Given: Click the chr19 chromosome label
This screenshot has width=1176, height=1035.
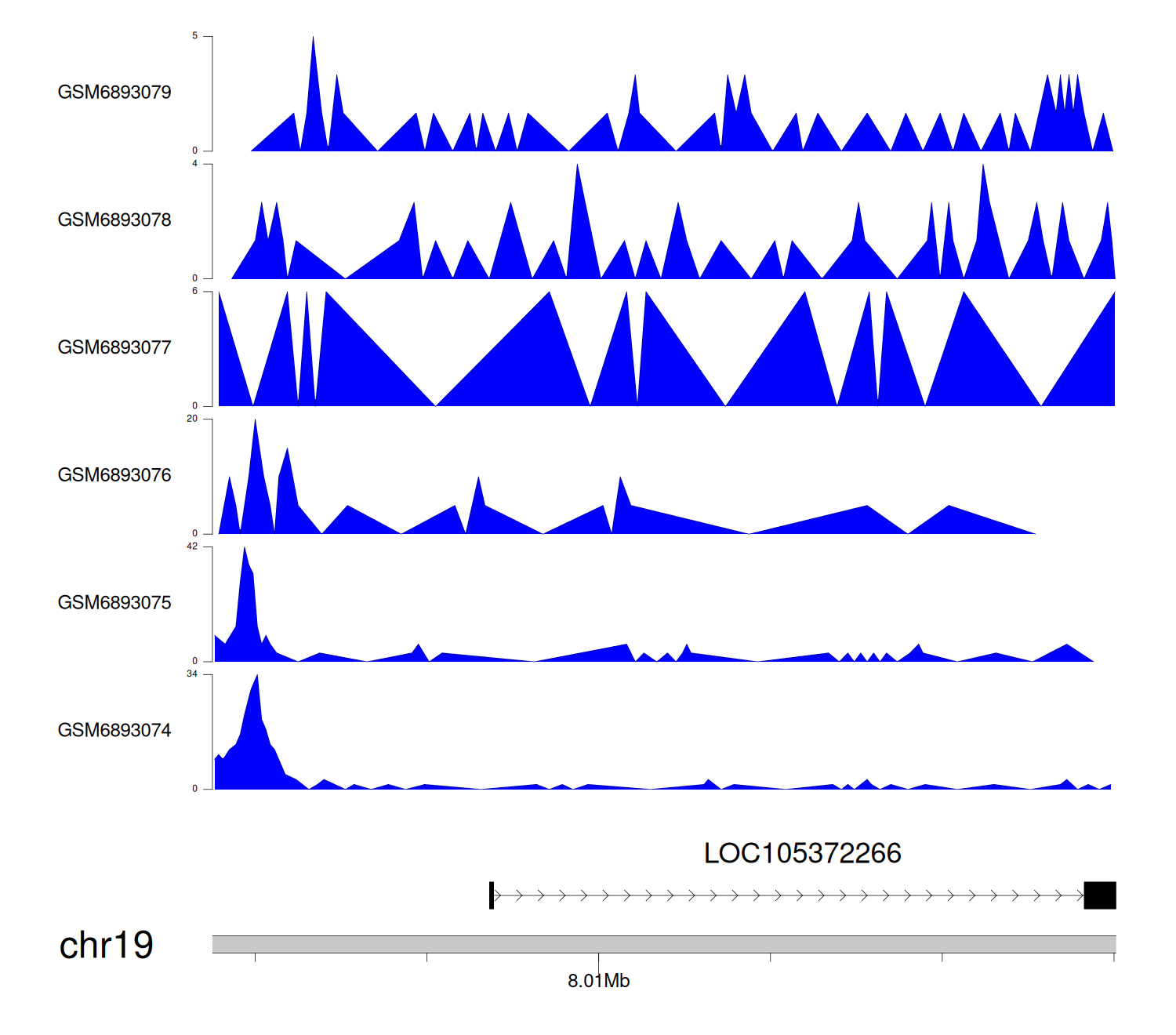Looking at the screenshot, I should (x=106, y=945).
